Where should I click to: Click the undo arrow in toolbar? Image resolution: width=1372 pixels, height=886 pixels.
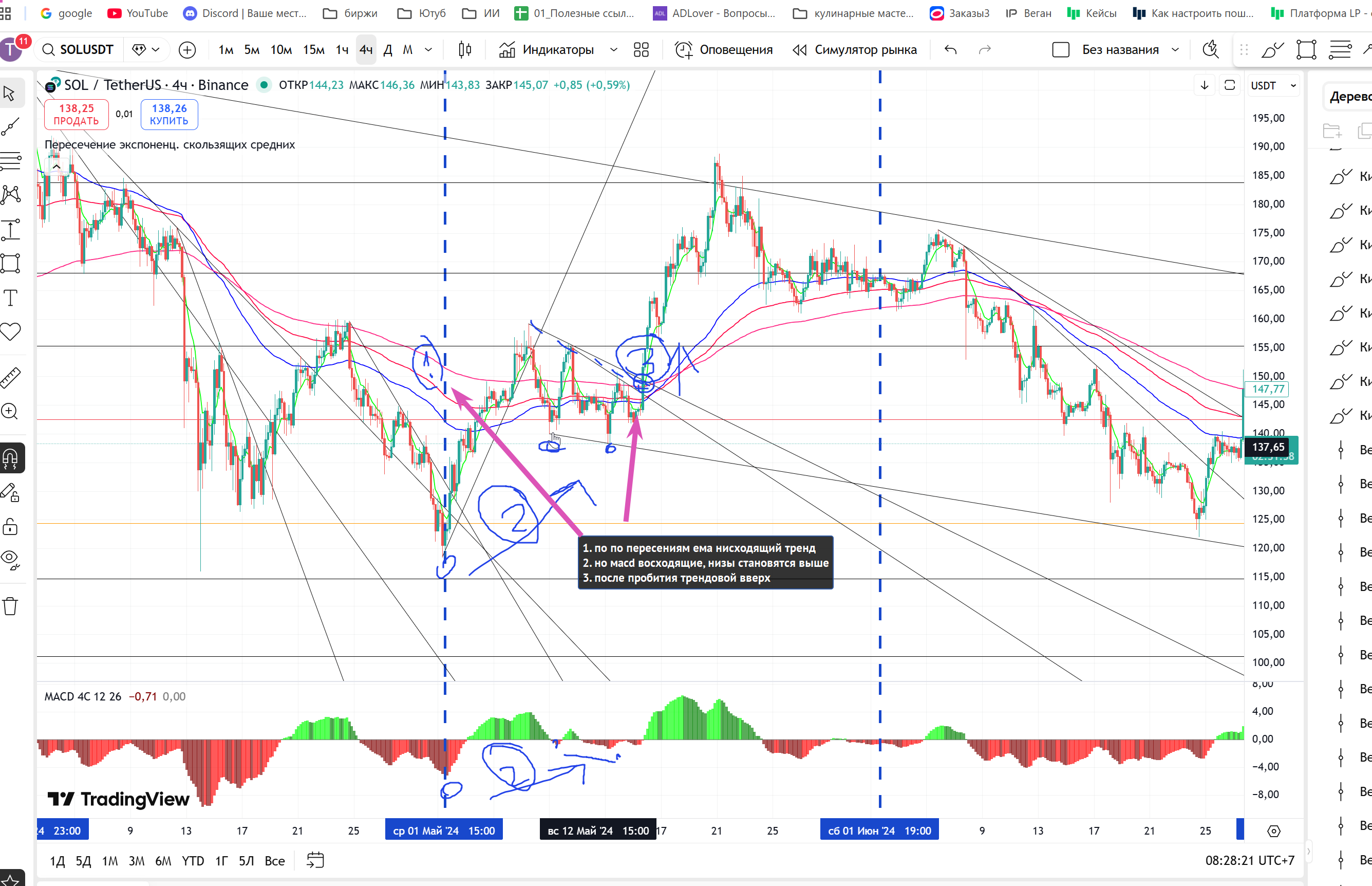950,50
